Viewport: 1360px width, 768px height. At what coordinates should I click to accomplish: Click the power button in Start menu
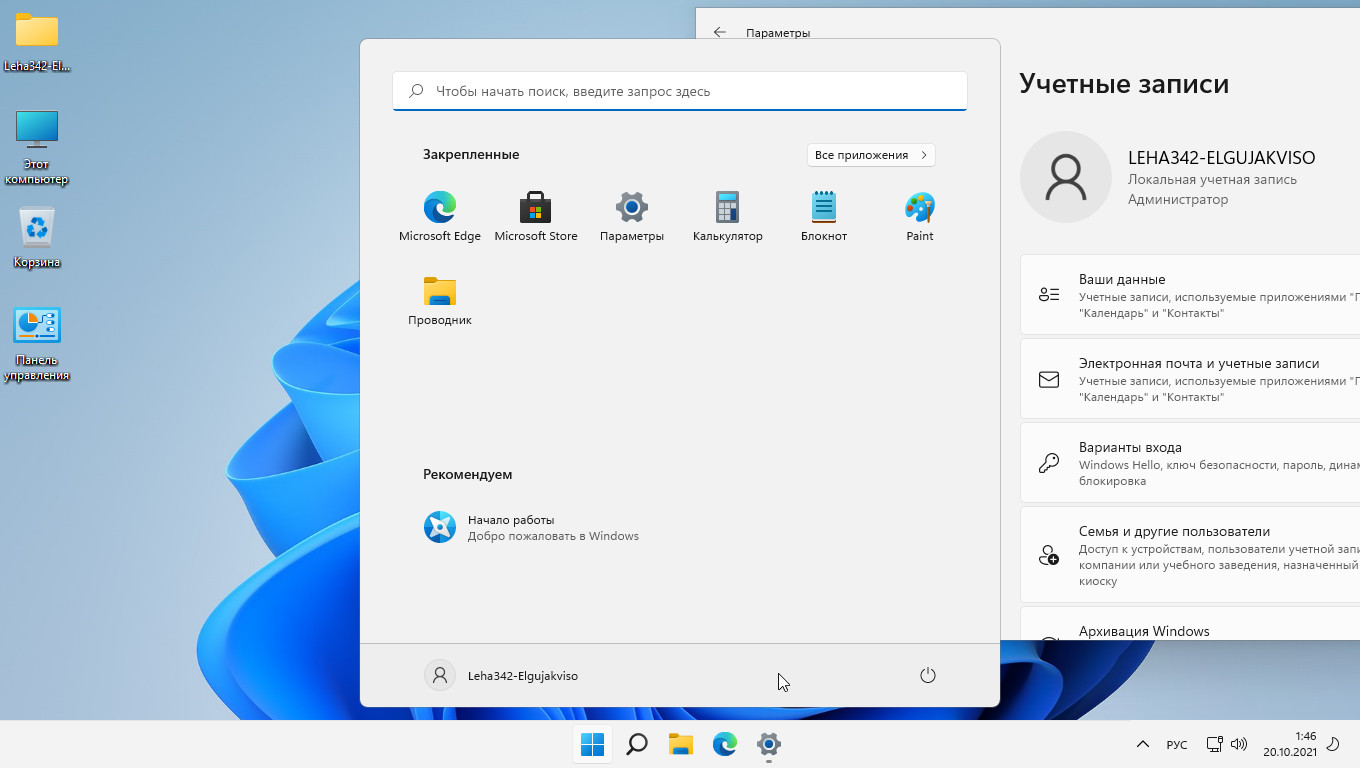pos(927,676)
